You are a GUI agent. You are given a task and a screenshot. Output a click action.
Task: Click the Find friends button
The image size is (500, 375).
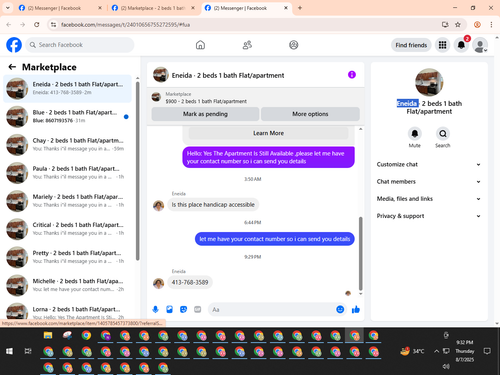(411, 45)
